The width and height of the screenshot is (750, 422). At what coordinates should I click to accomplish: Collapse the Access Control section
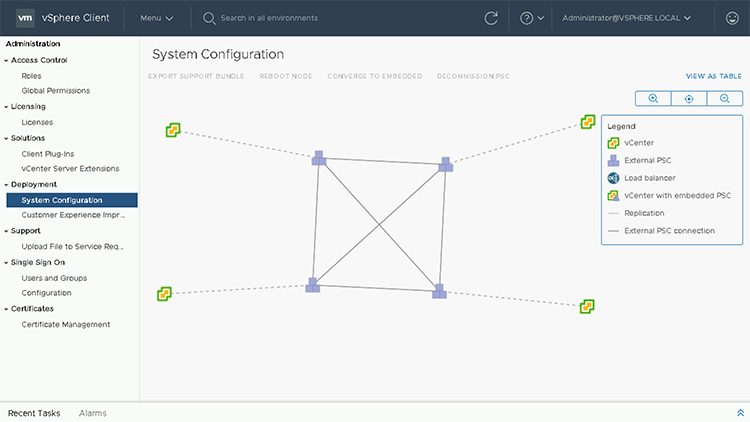pos(6,60)
